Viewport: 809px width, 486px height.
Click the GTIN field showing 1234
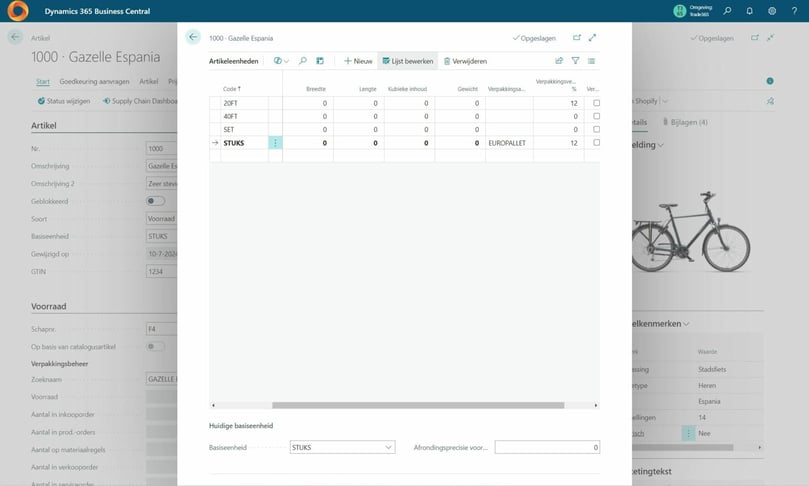pyautogui.click(x=161, y=271)
